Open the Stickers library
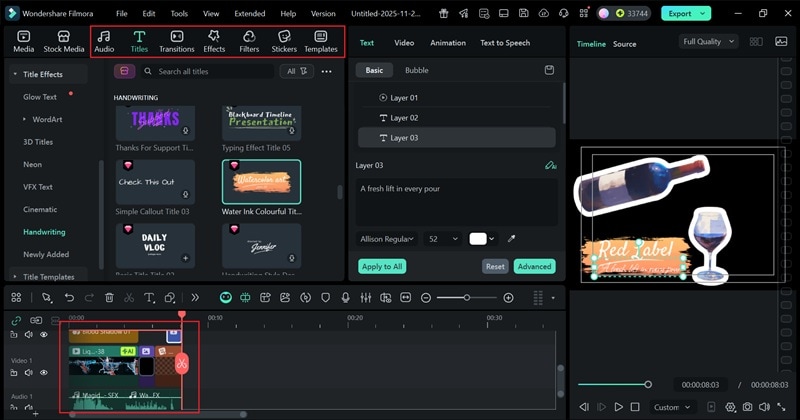 [284, 42]
